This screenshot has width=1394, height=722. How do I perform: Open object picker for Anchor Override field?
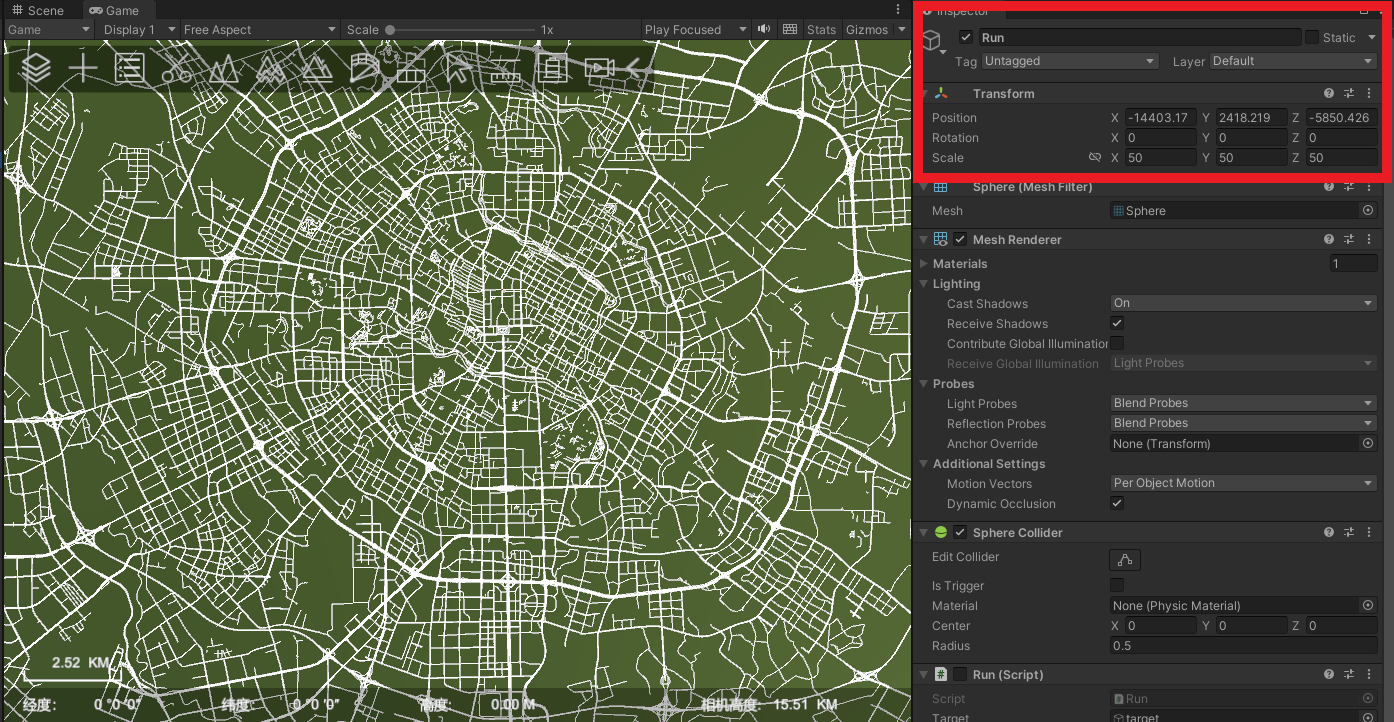(1368, 443)
